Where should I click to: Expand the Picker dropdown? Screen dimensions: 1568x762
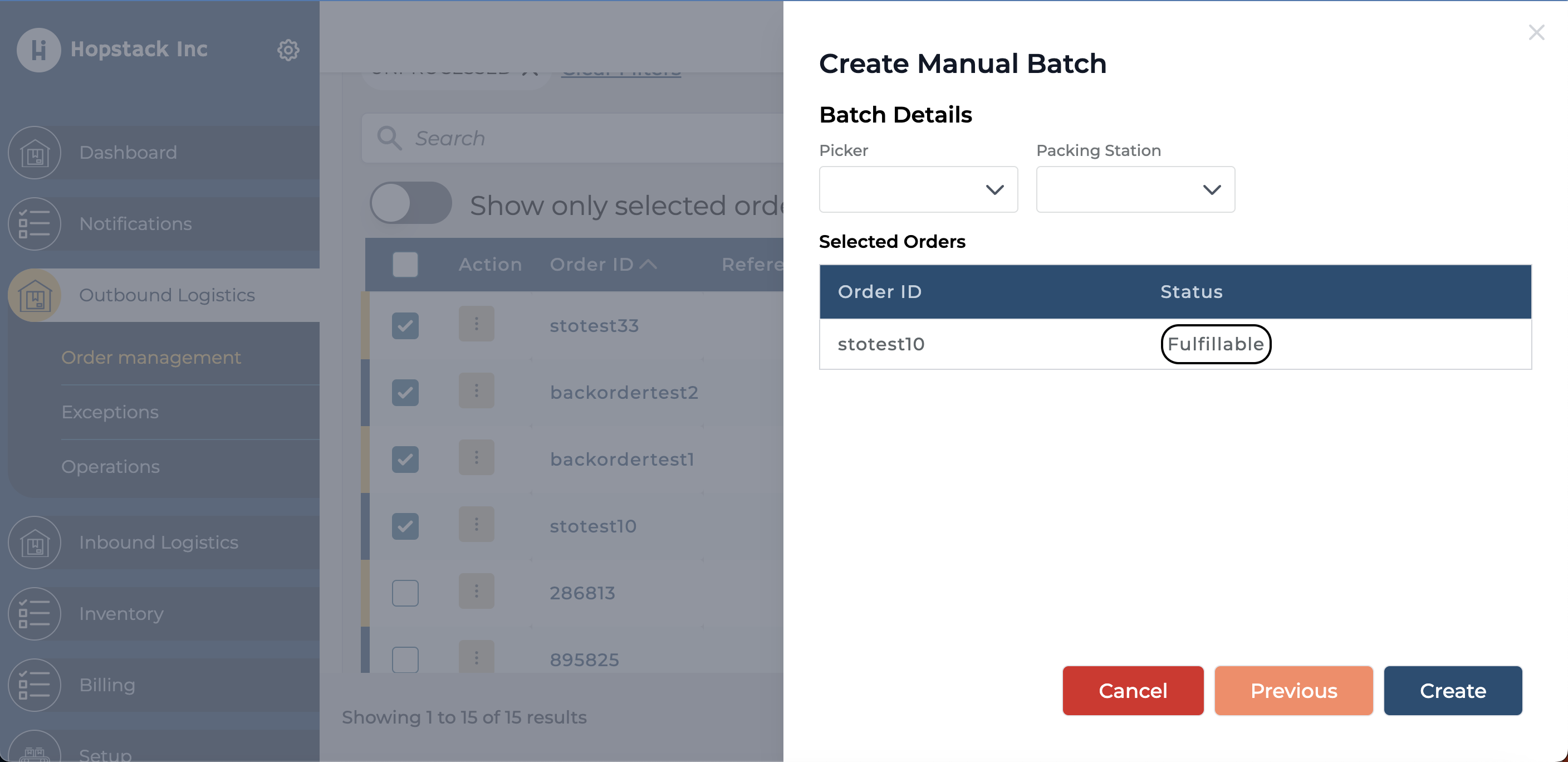918,189
